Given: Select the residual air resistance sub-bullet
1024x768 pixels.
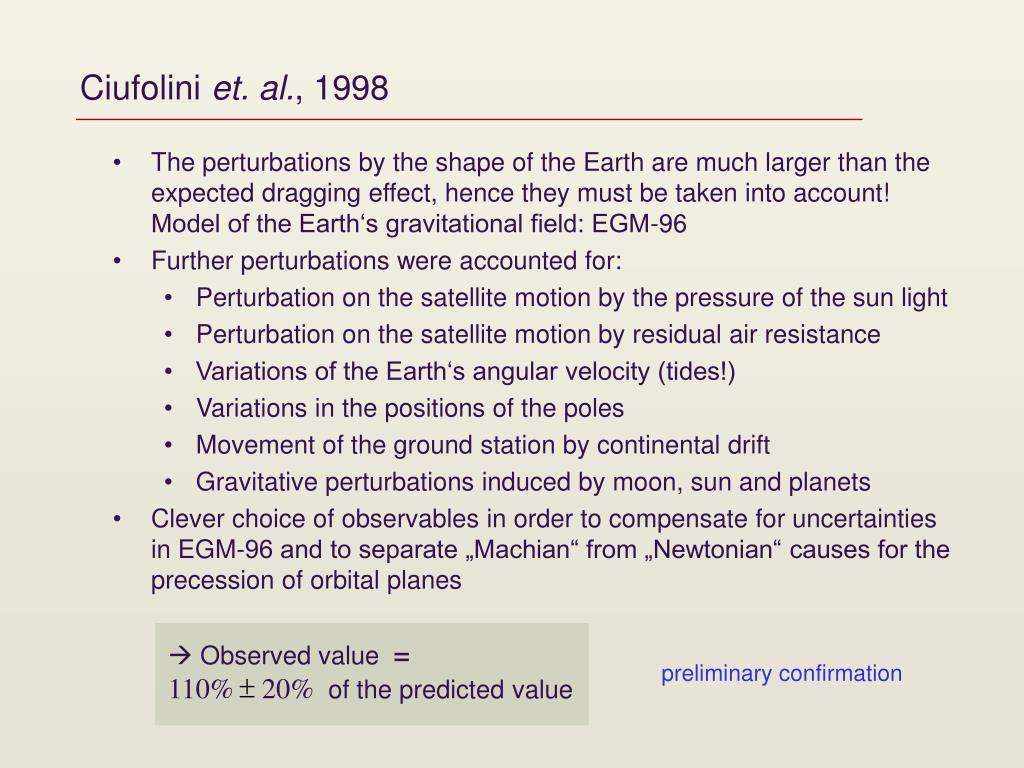Looking at the screenshot, I should 538,334.
